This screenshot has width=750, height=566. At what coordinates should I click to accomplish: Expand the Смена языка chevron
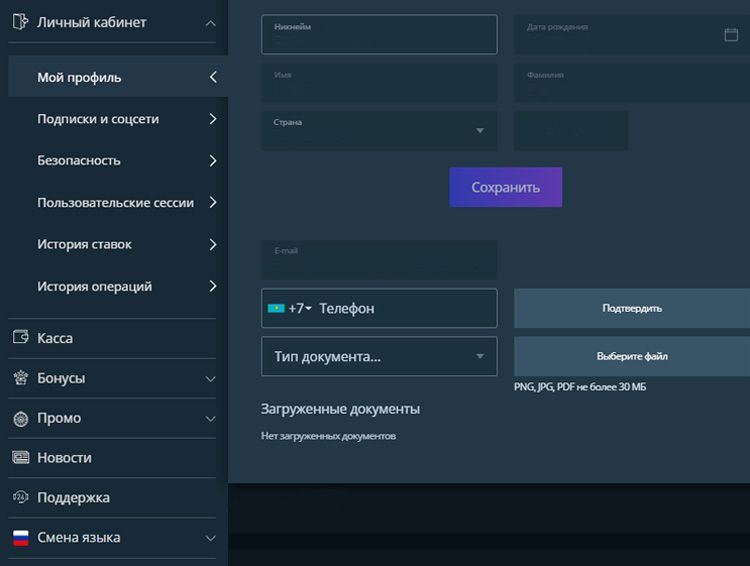[210, 537]
